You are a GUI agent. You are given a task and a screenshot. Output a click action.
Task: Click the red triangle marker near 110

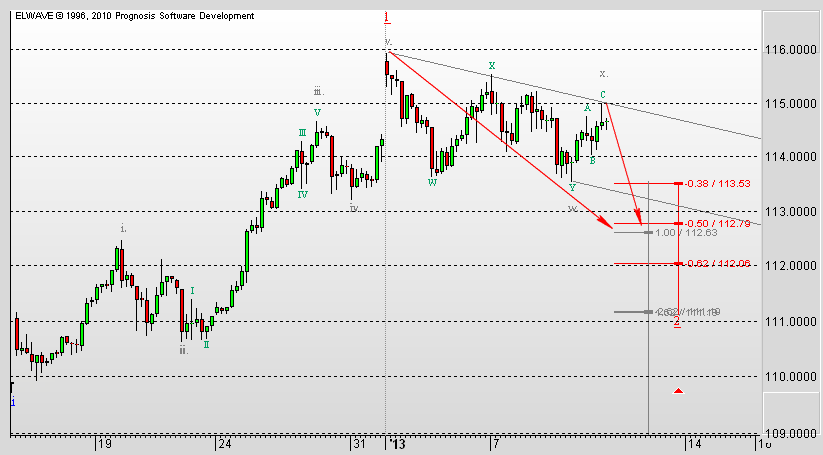679,390
